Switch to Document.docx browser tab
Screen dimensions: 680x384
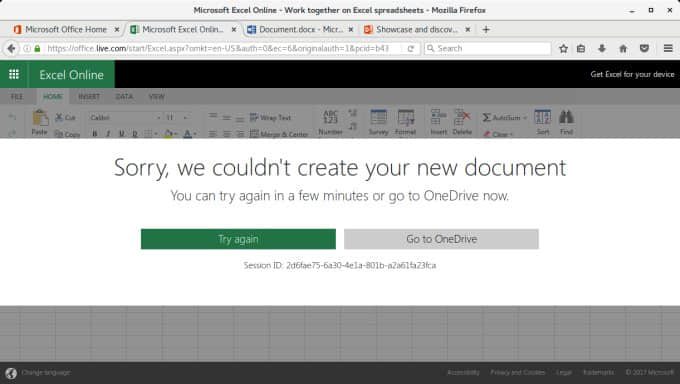pos(301,30)
